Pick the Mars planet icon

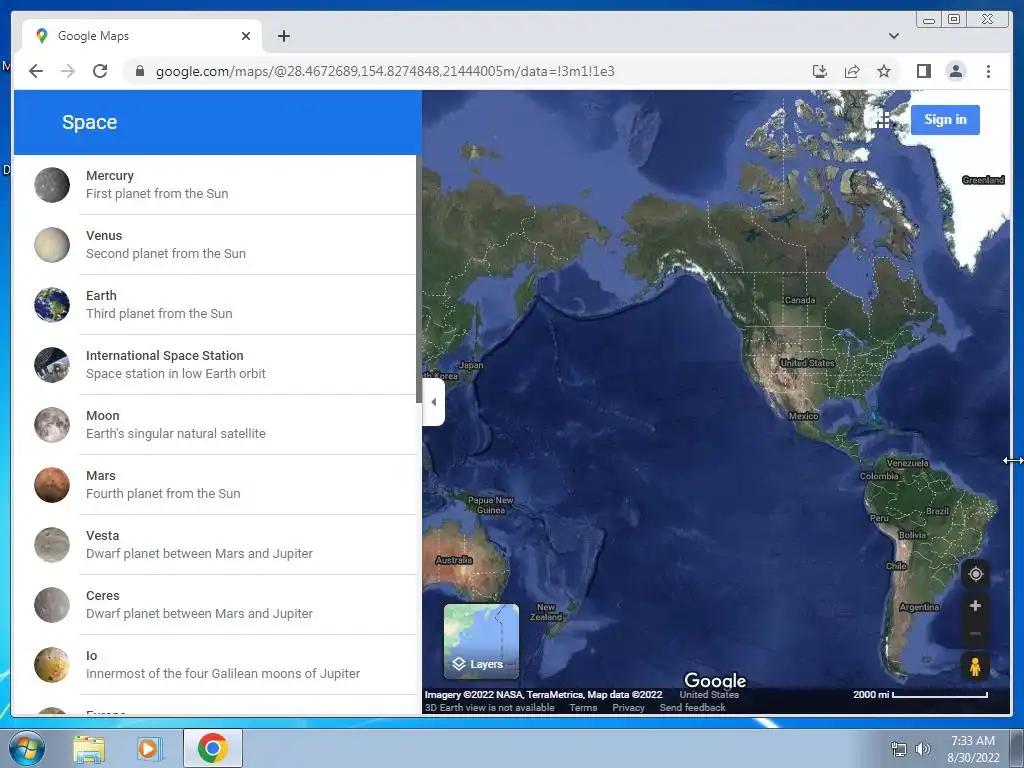tap(52, 485)
